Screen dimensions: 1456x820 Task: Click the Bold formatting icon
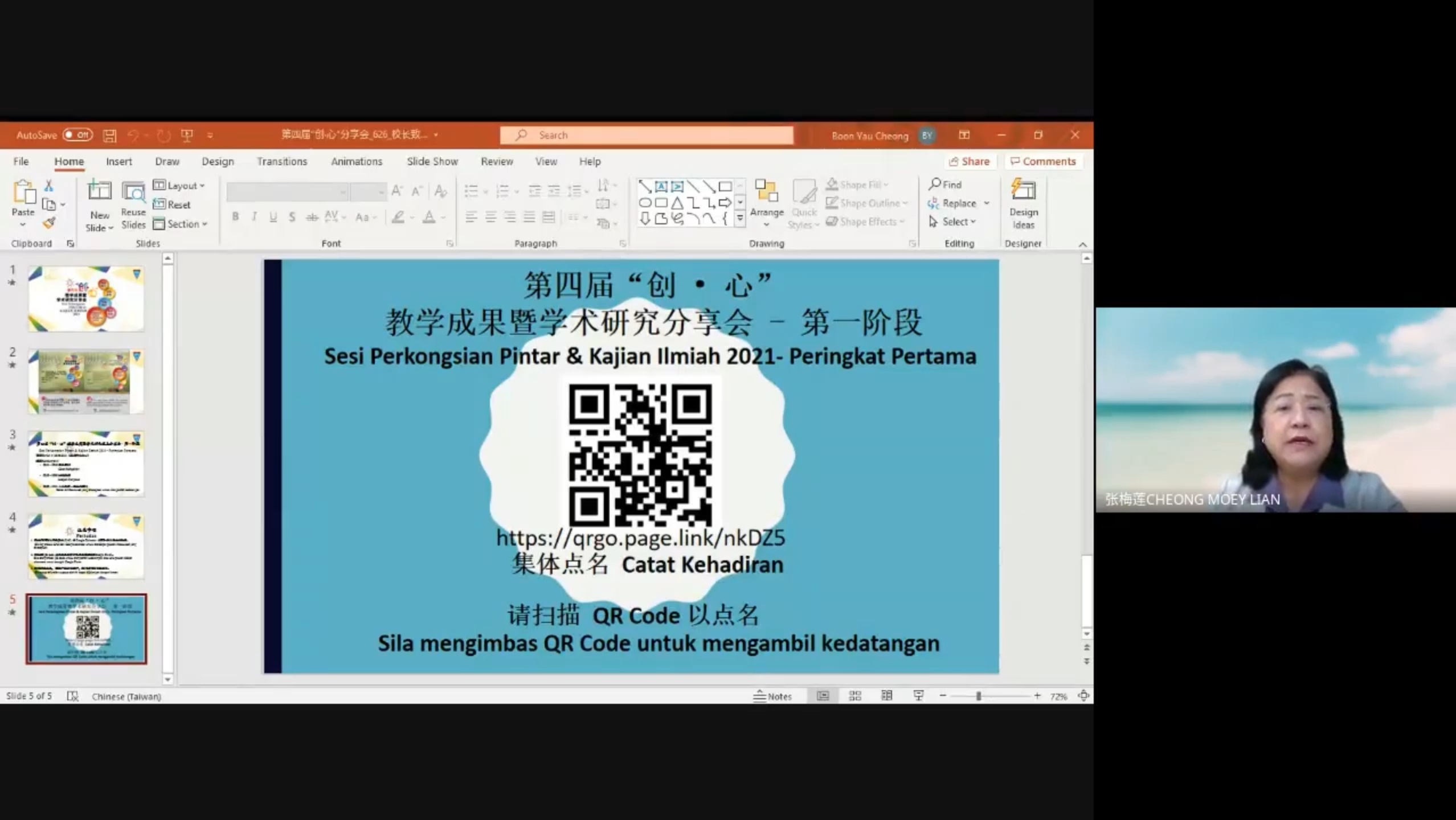click(235, 217)
